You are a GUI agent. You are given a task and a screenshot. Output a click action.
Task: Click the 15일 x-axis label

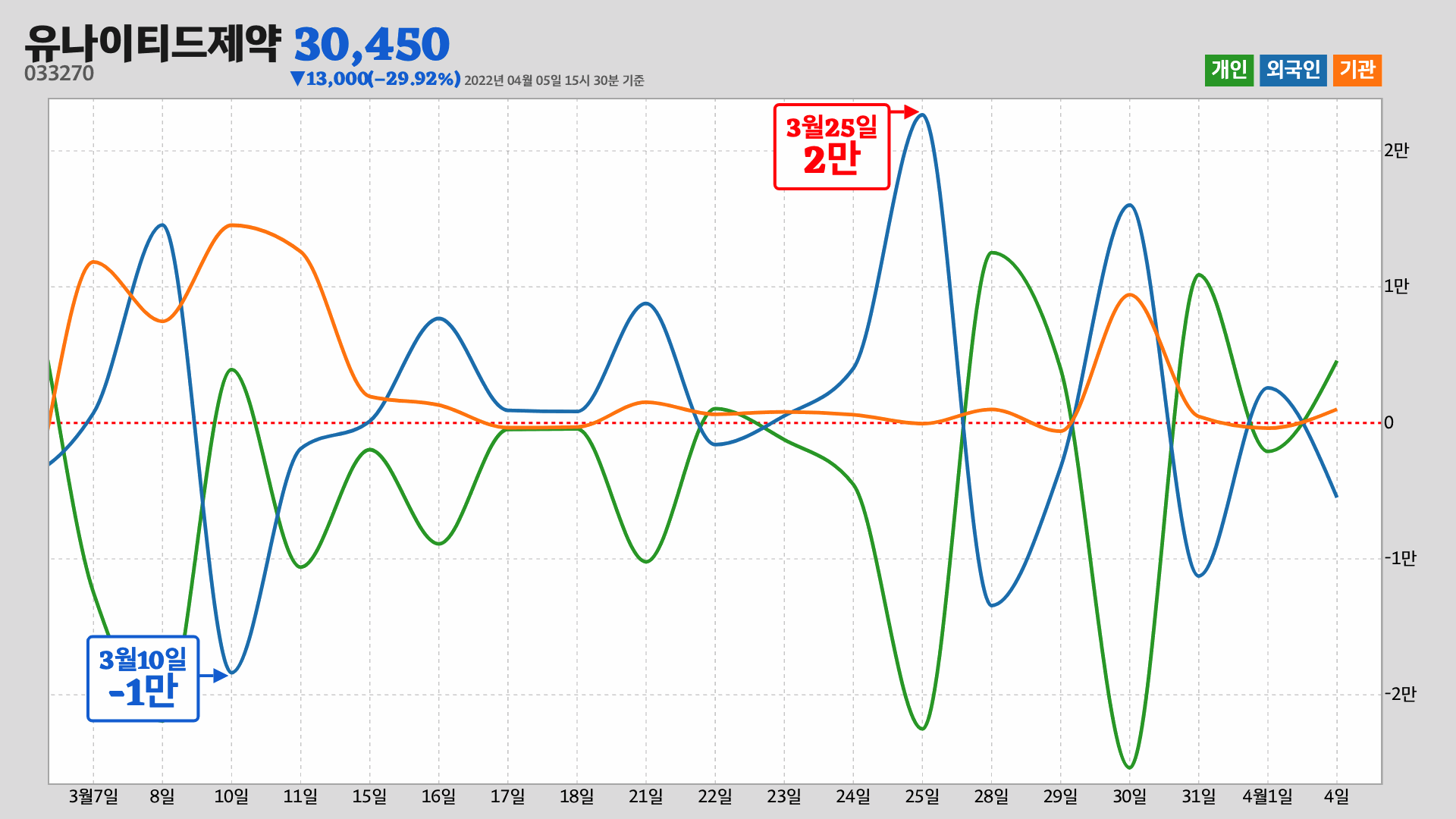(369, 797)
